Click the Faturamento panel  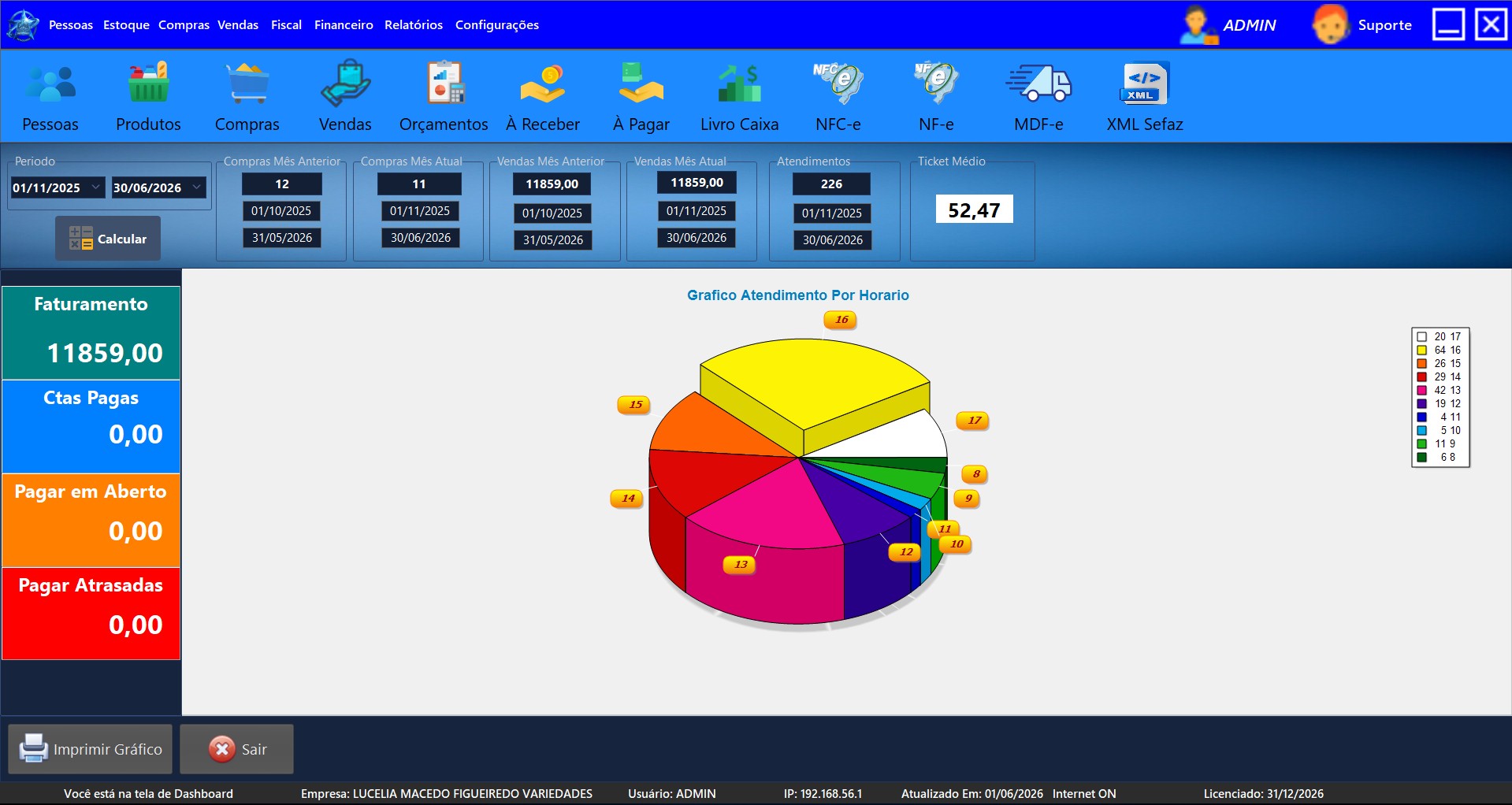coord(91,333)
